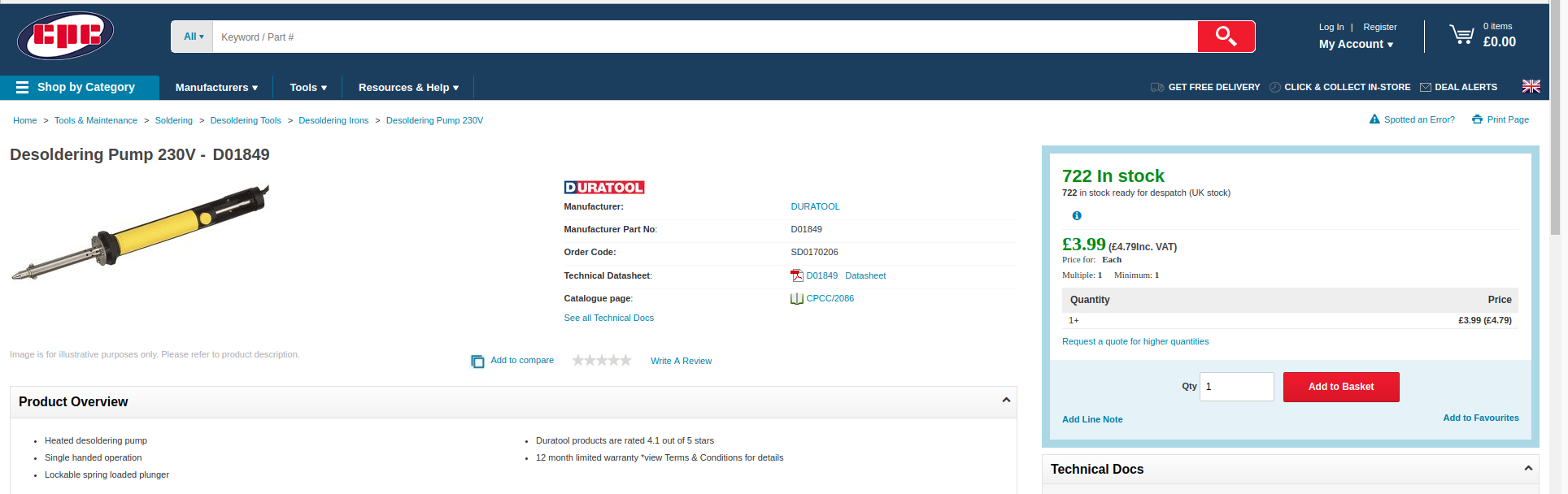This screenshot has height=494, width=1568.
Task: Open Desoldering Tools breadcrumb
Action: (x=246, y=120)
